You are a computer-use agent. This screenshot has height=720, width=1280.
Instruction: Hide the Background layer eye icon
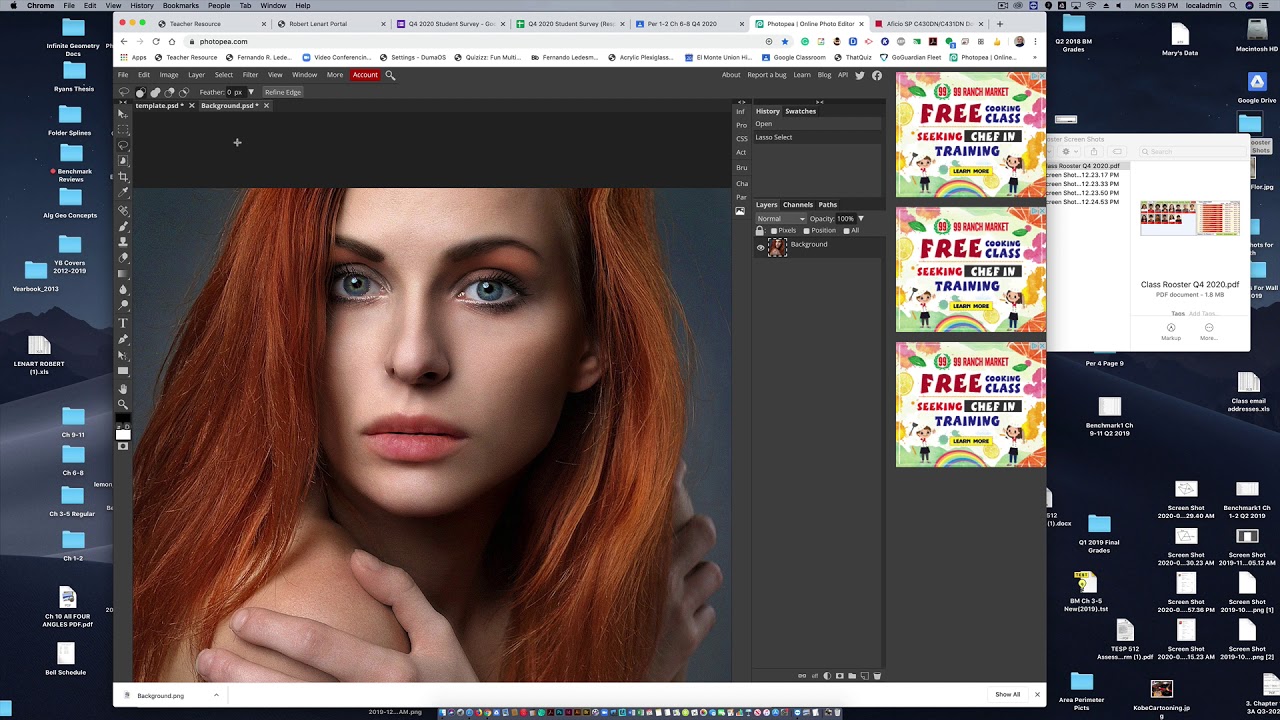click(760, 247)
